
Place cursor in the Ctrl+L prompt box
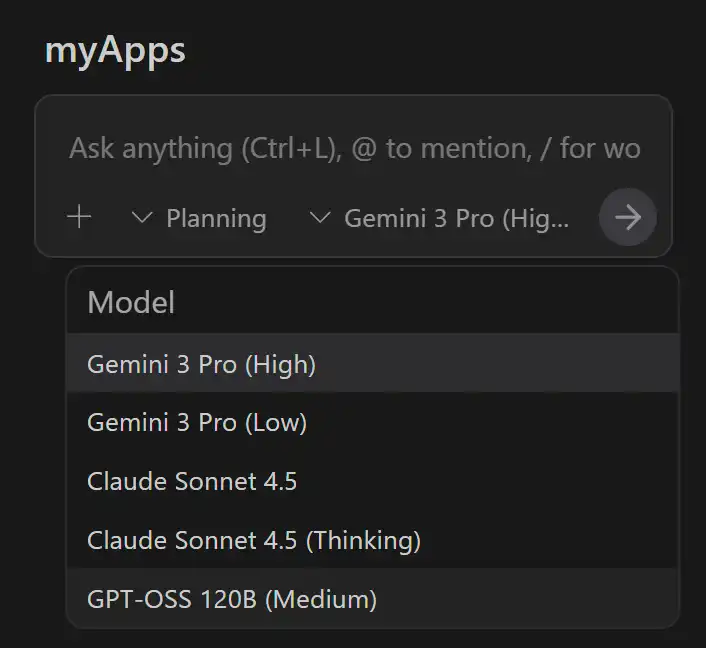(354, 149)
